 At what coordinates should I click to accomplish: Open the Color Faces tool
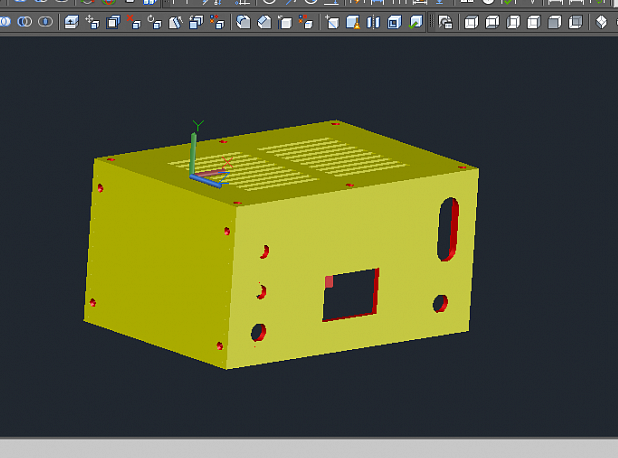click(218, 21)
